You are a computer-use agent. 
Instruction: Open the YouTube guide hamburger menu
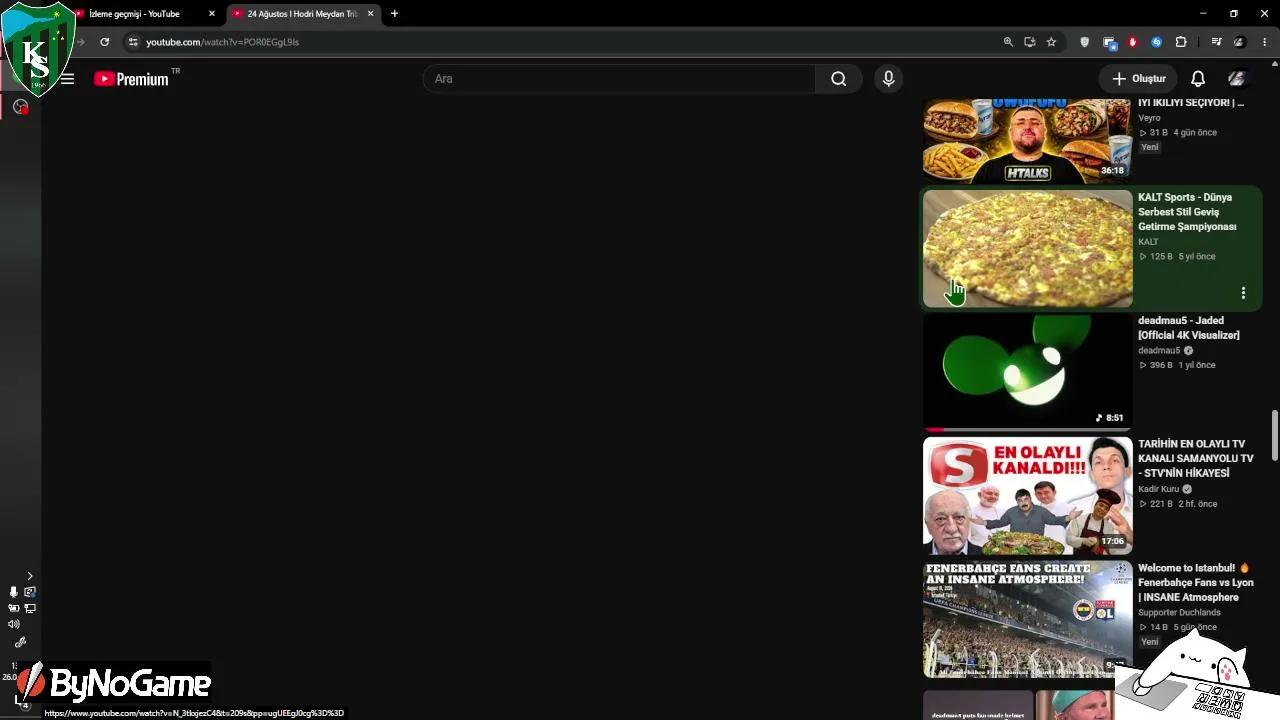coord(67,79)
